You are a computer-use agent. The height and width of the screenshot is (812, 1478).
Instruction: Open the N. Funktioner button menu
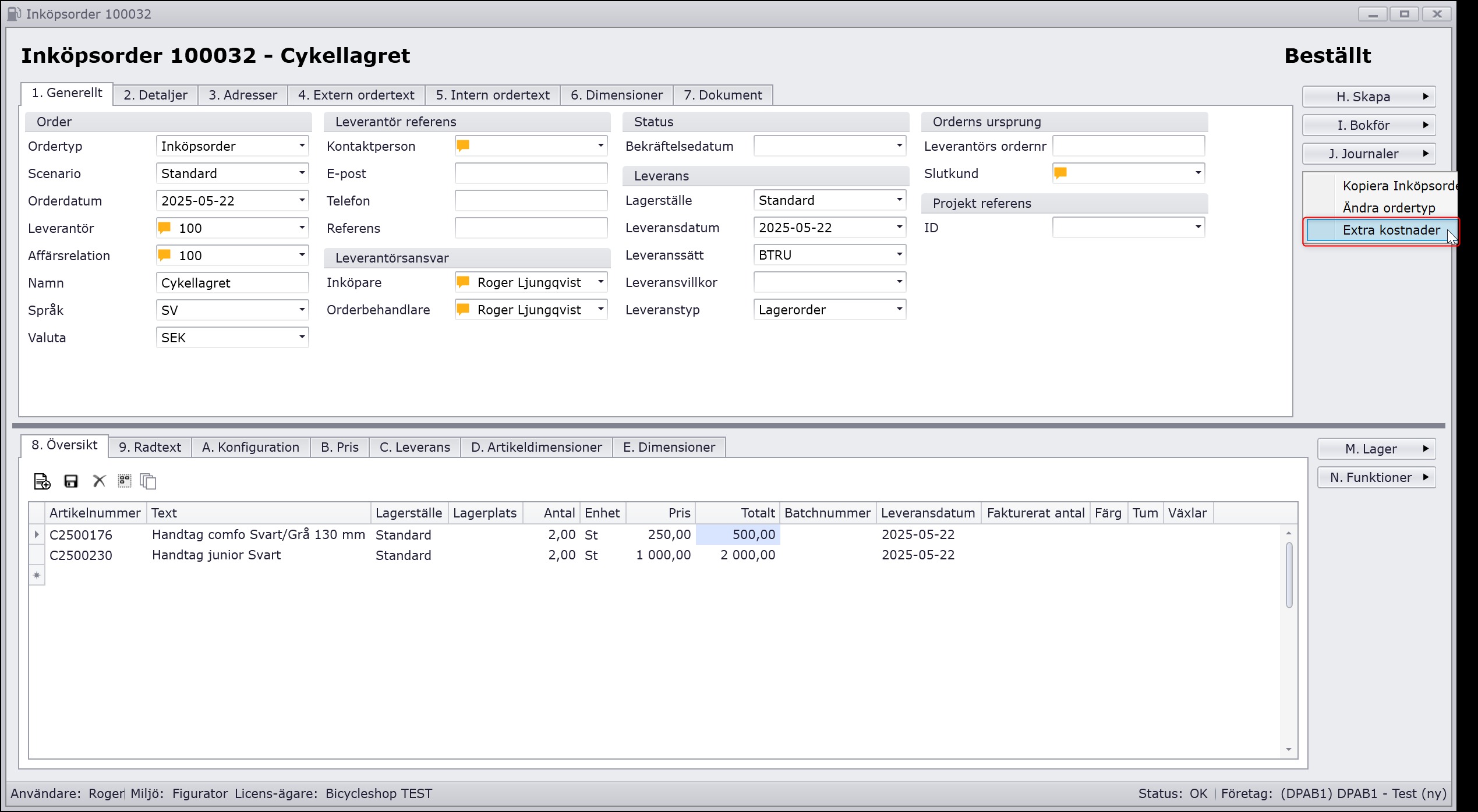point(1376,477)
